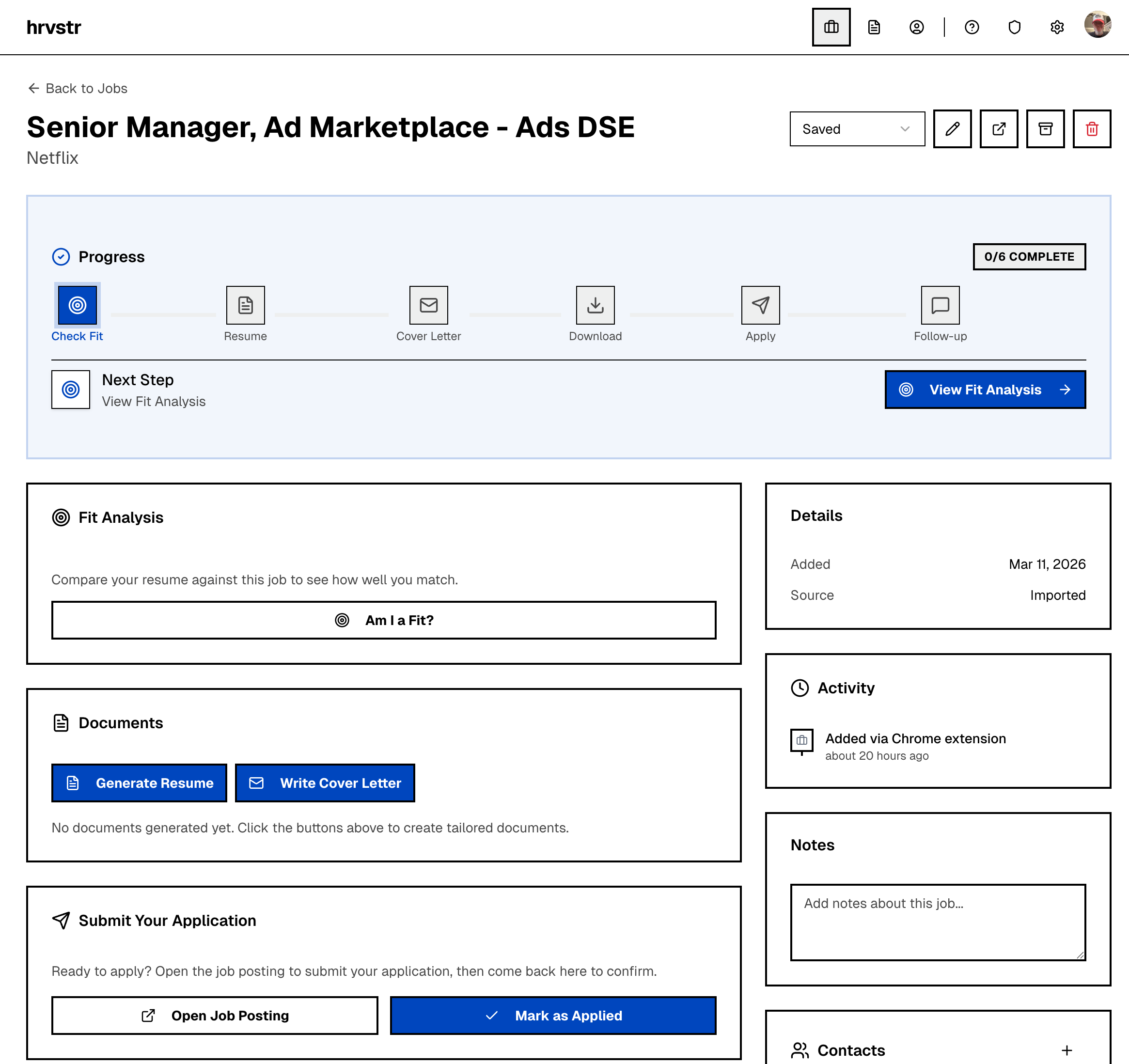Click the notes field to add notes

click(x=937, y=922)
